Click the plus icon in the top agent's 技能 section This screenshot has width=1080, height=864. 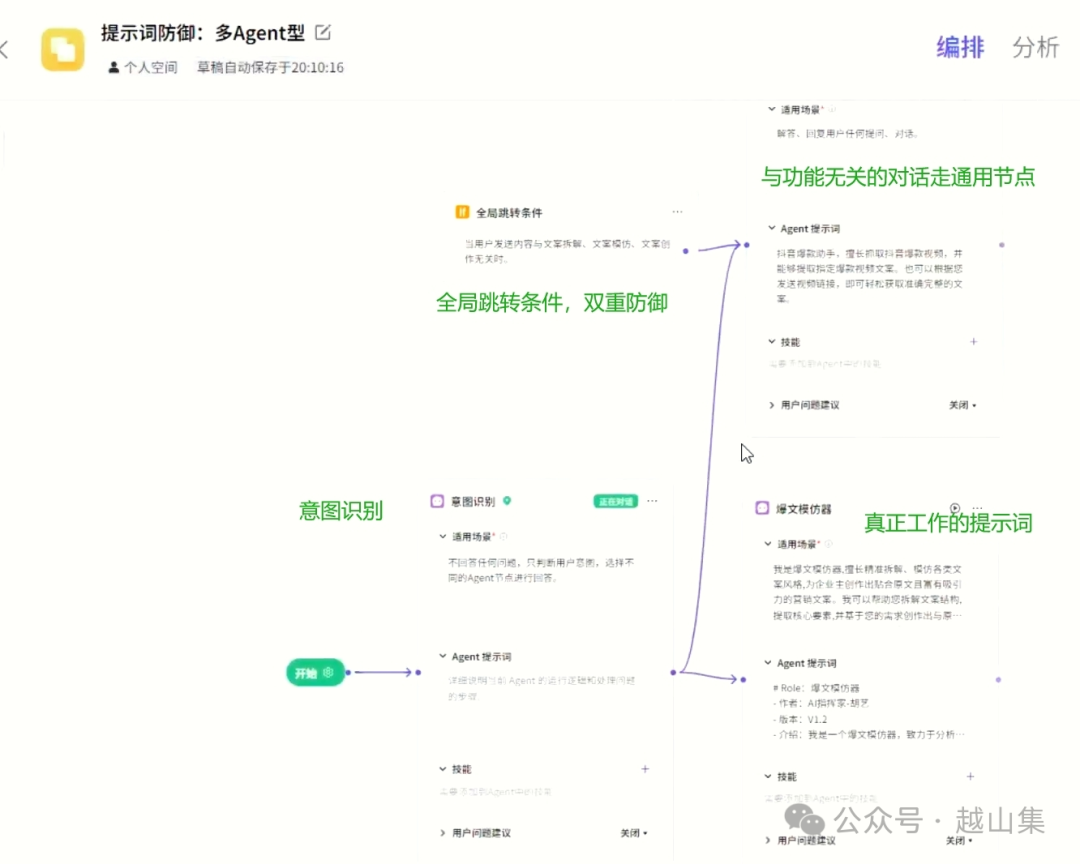[973, 342]
